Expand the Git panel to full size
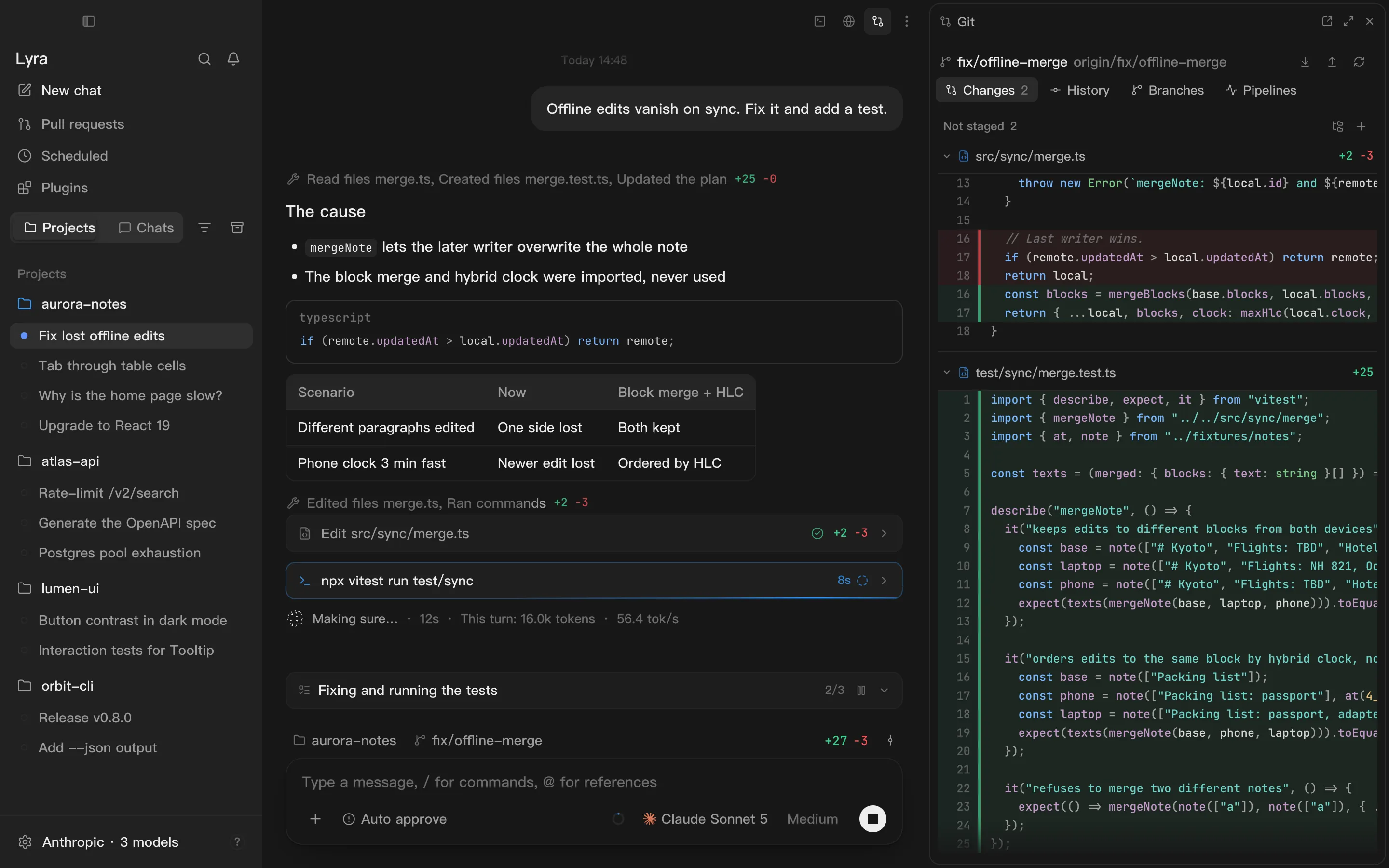This screenshot has height=868, width=1389. [x=1348, y=21]
